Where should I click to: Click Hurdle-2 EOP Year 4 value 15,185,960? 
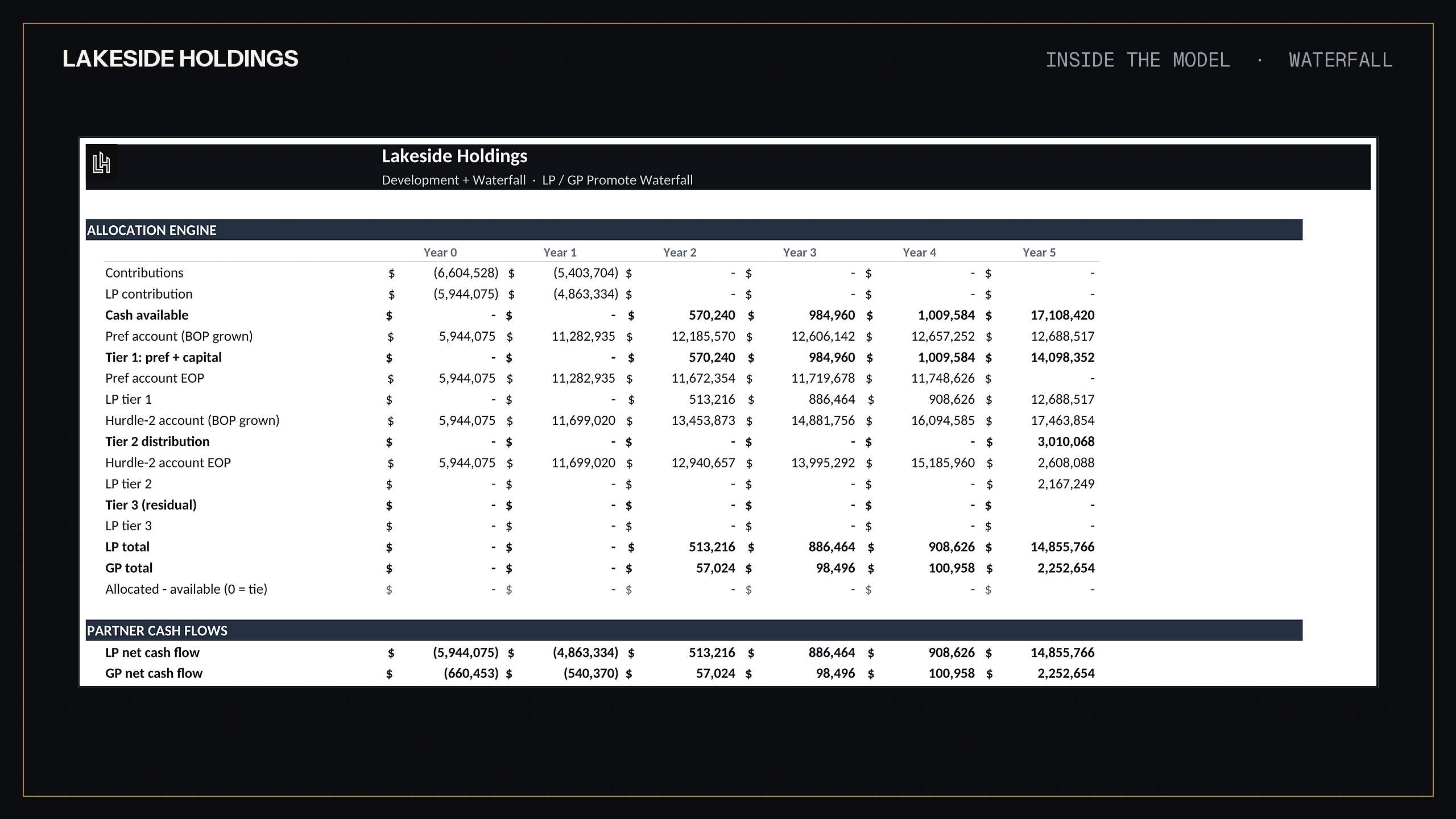pyautogui.click(x=943, y=462)
